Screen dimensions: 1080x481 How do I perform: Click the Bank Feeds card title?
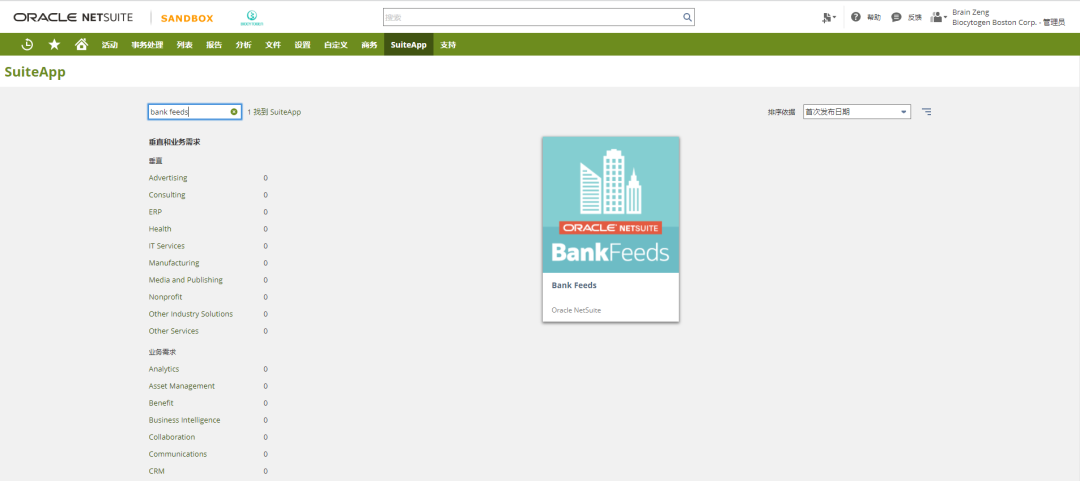(x=574, y=285)
